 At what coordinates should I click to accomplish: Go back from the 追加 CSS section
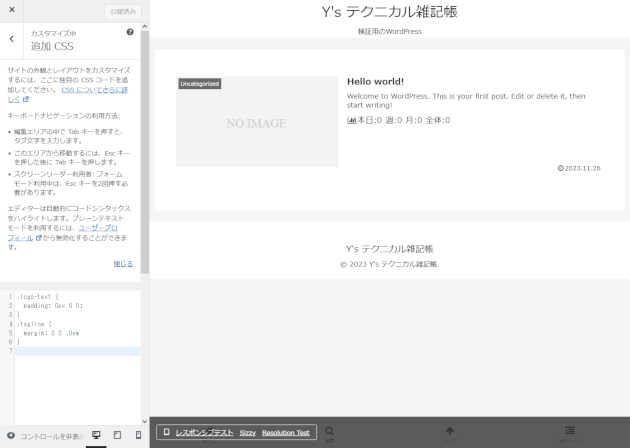tap(12, 39)
